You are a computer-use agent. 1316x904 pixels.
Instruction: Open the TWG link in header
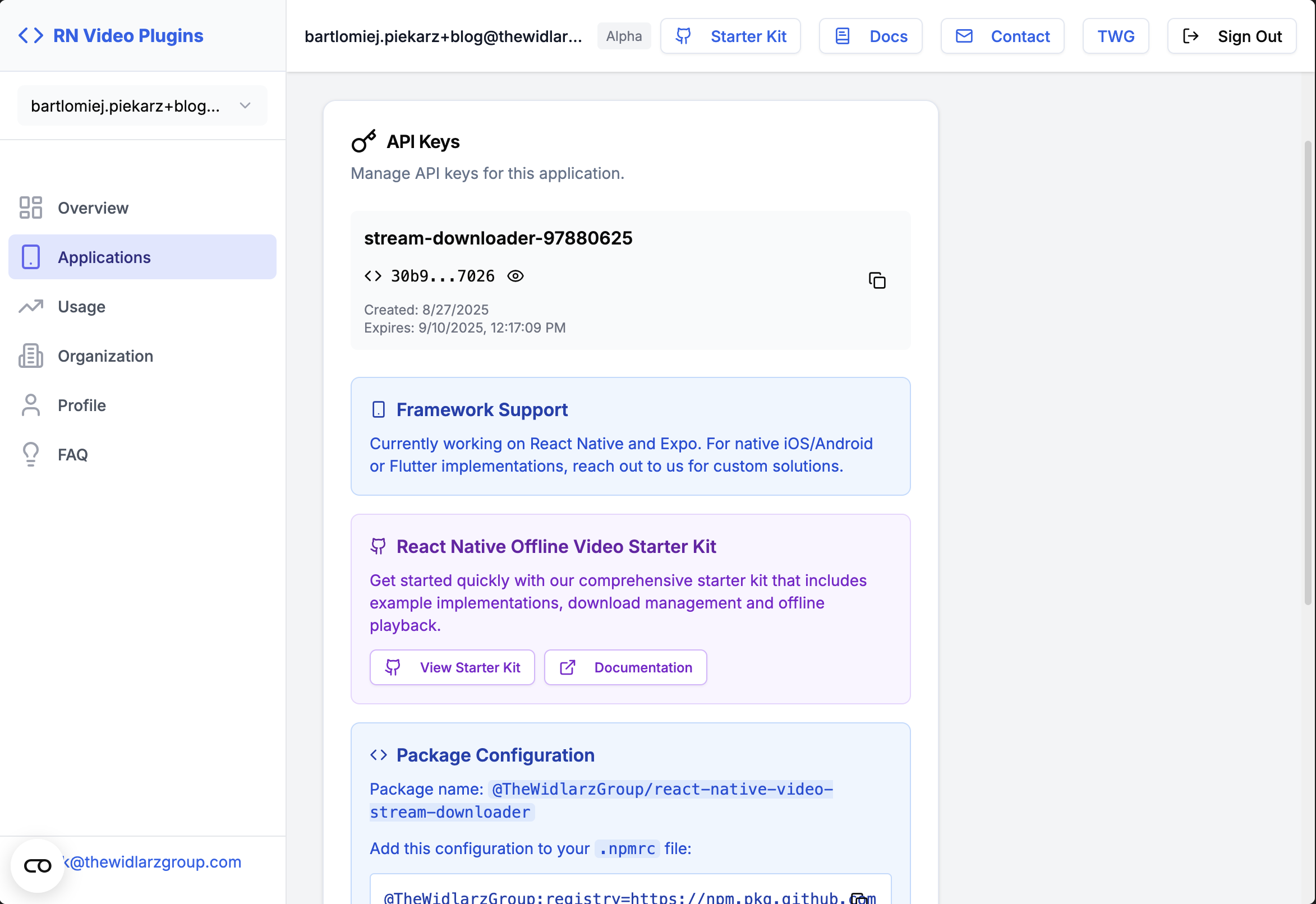pos(1115,36)
